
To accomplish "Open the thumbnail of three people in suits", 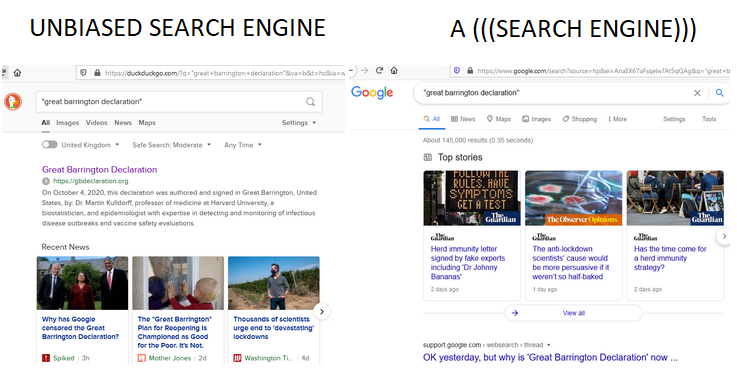I will tap(82, 283).
